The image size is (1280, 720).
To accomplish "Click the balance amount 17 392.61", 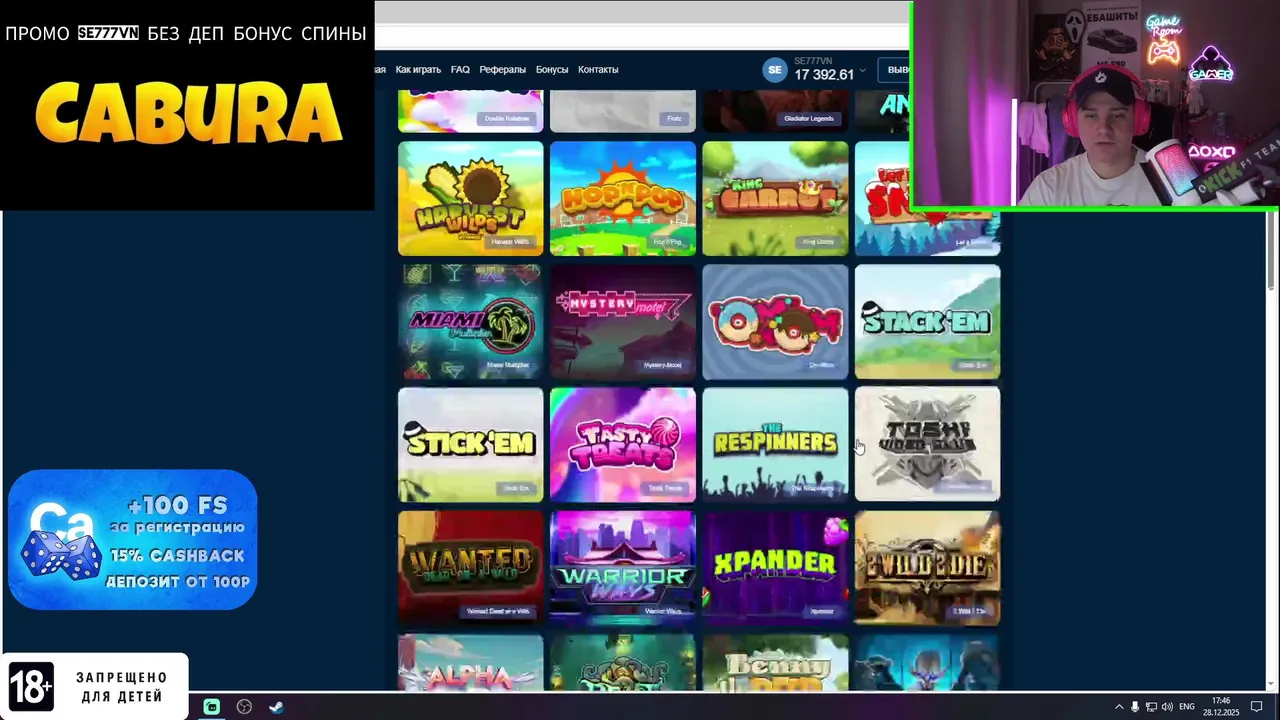I will [824, 75].
